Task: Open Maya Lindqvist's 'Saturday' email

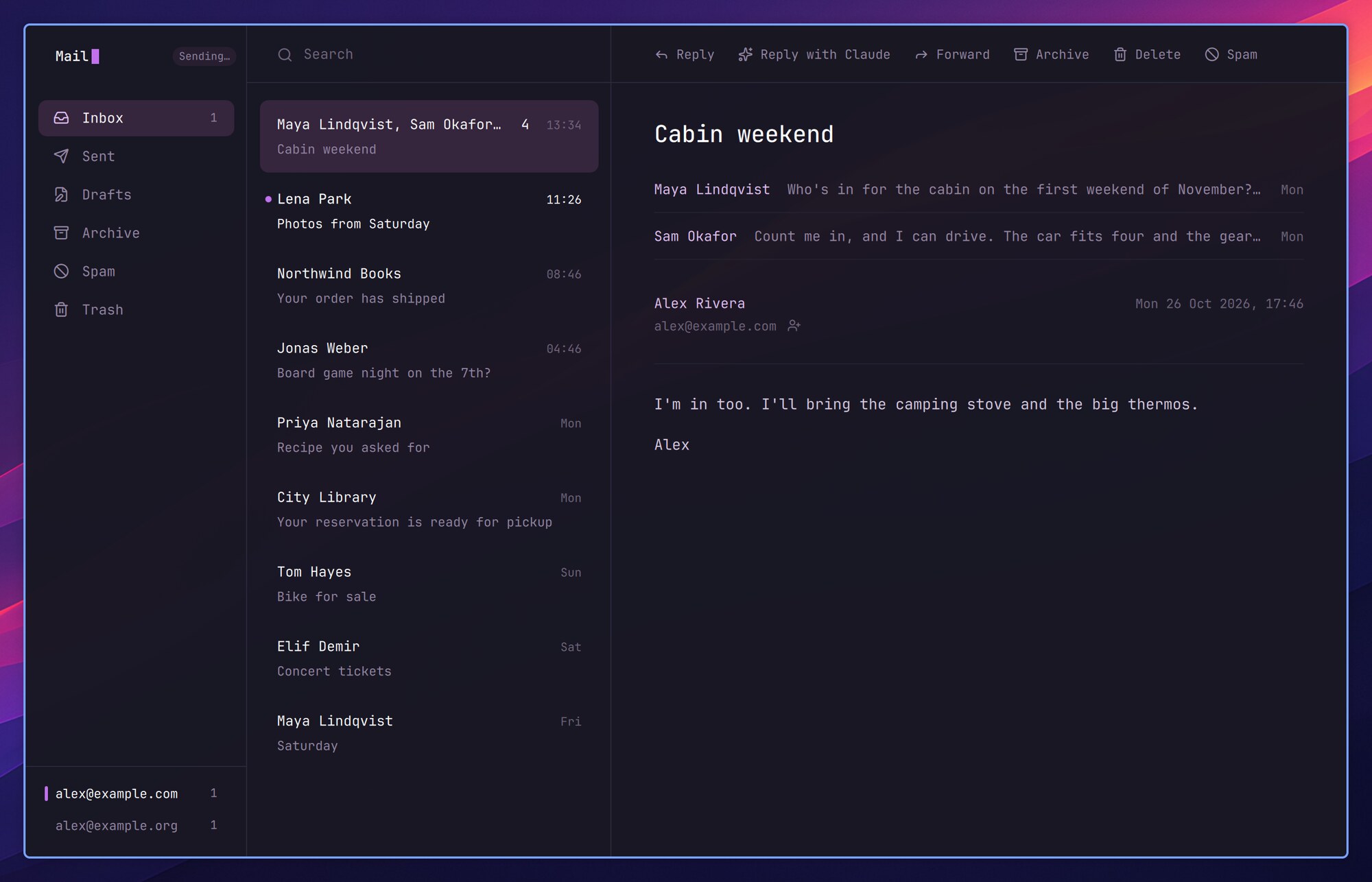Action: click(429, 733)
